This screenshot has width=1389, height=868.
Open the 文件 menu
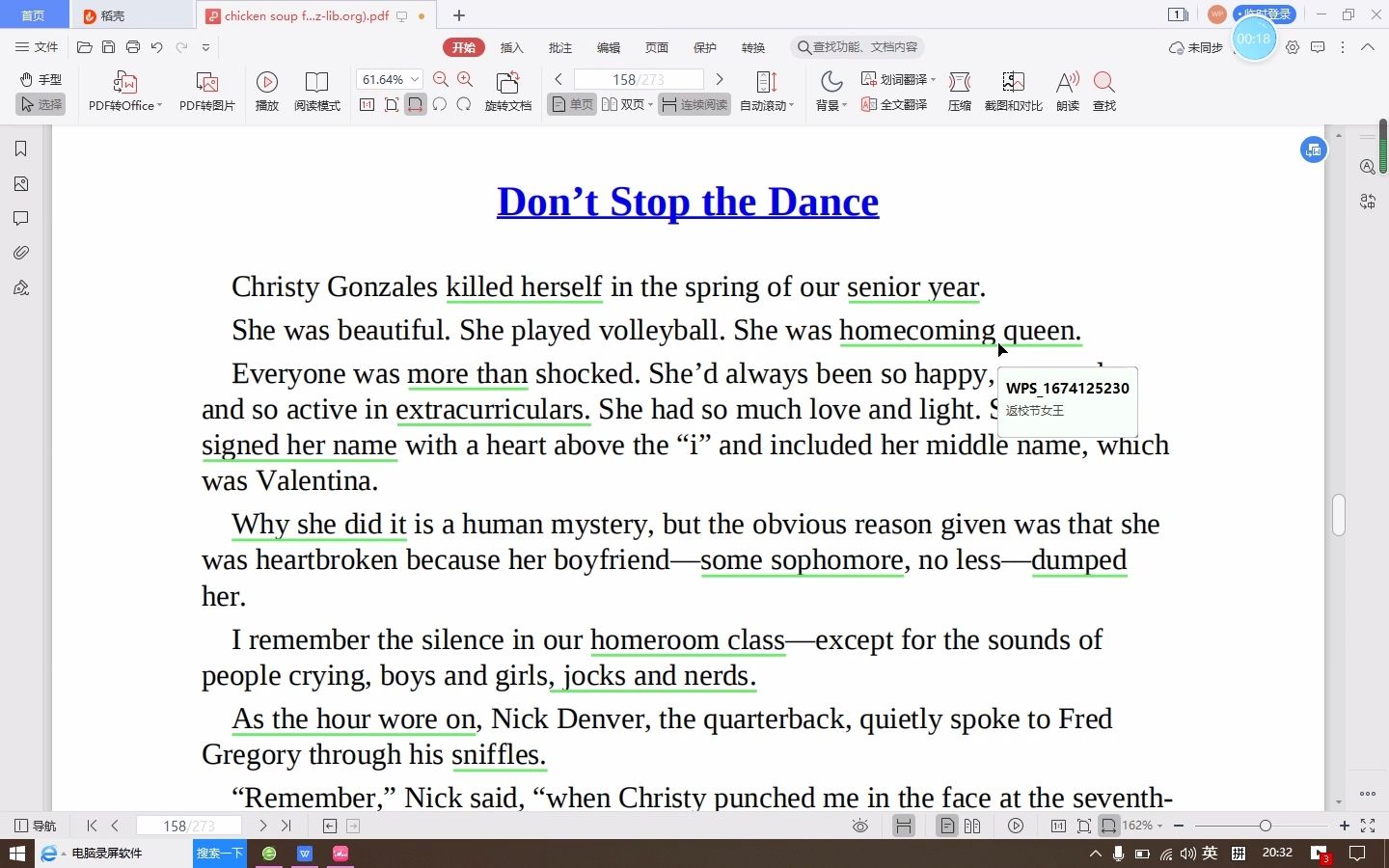coord(37,46)
